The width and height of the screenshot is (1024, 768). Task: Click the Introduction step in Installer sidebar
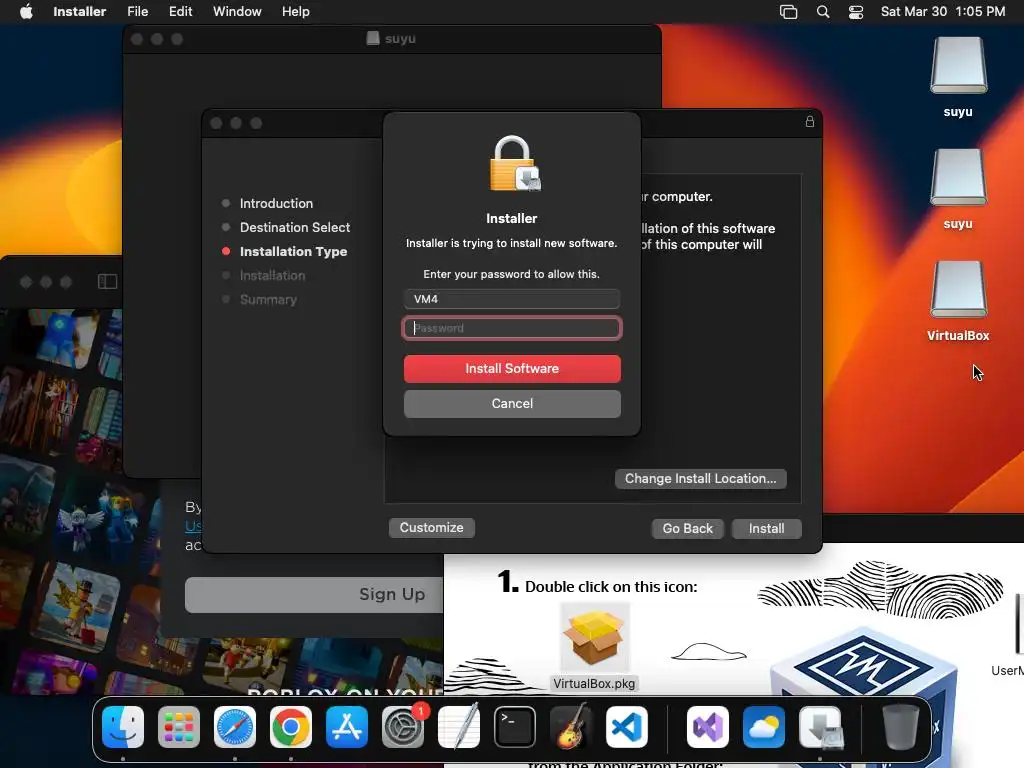tap(276, 203)
